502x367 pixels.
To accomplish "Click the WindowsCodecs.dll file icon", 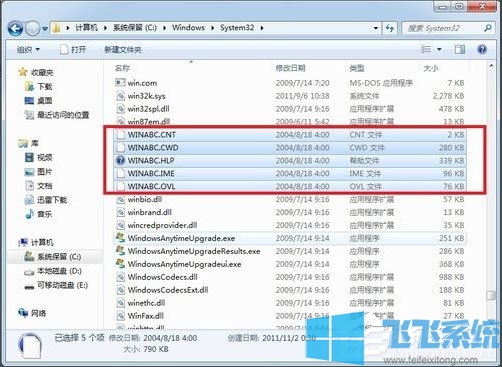I will tap(120, 277).
